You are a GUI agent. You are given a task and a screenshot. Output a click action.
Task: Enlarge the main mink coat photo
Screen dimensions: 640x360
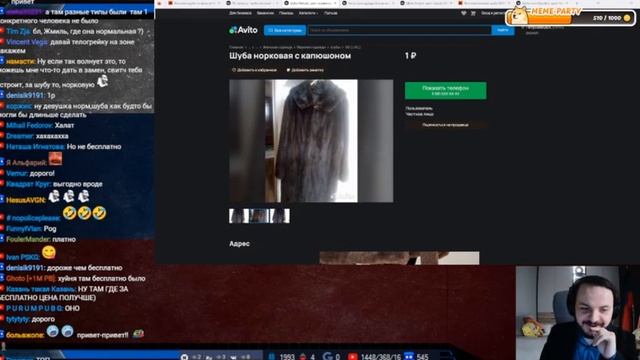[311, 141]
